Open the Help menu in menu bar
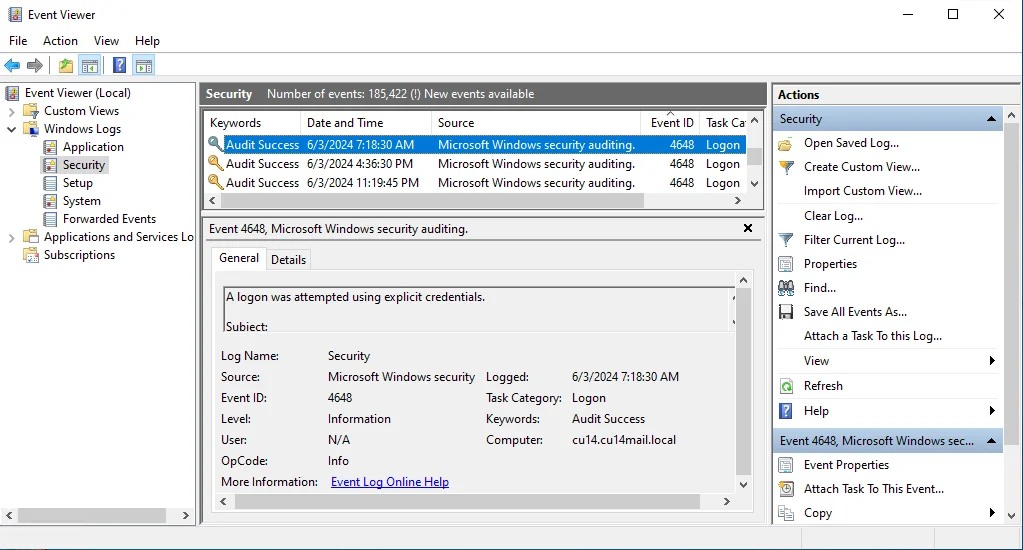 point(147,40)
